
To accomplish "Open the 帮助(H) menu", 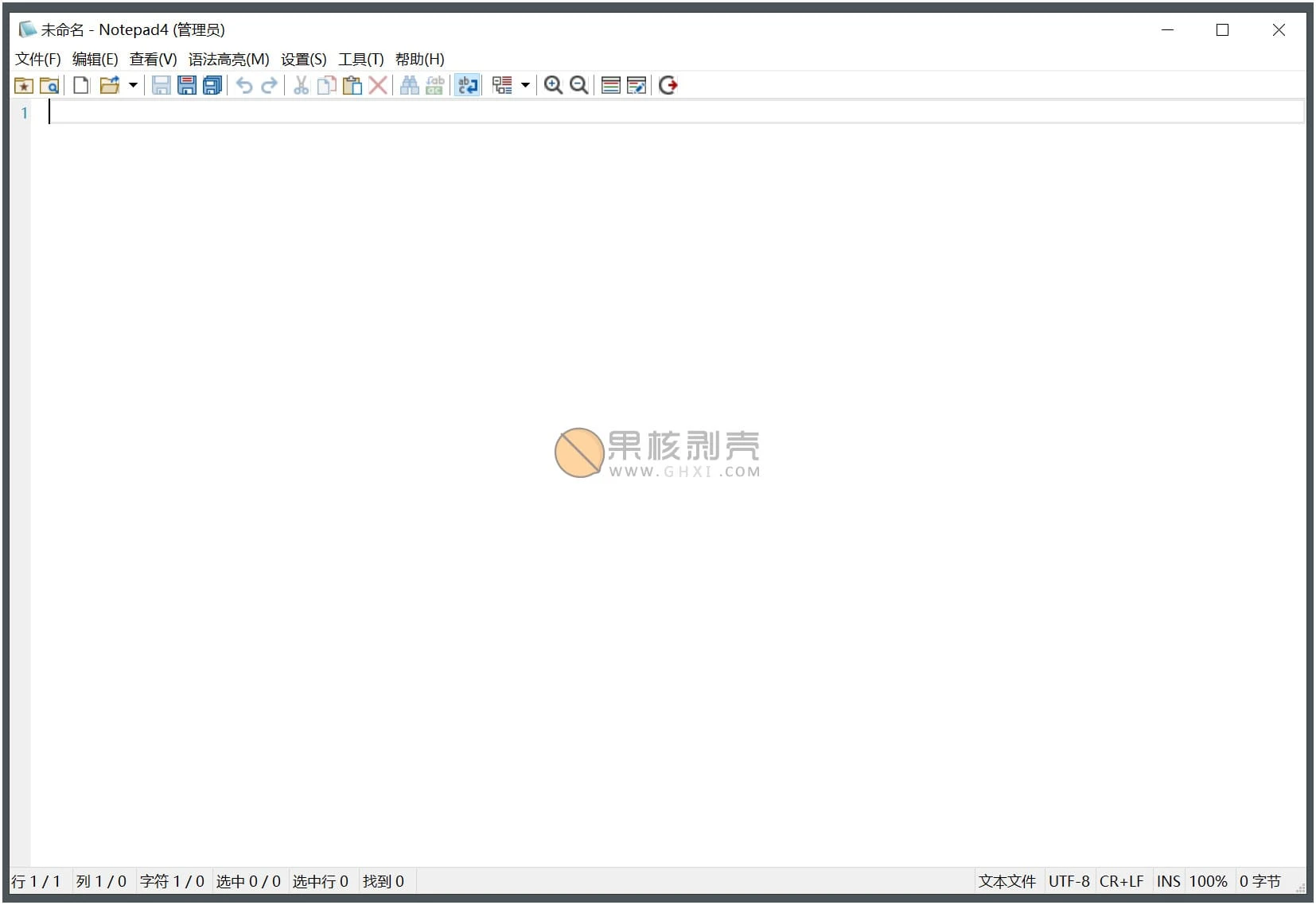I will click(420, 59).
